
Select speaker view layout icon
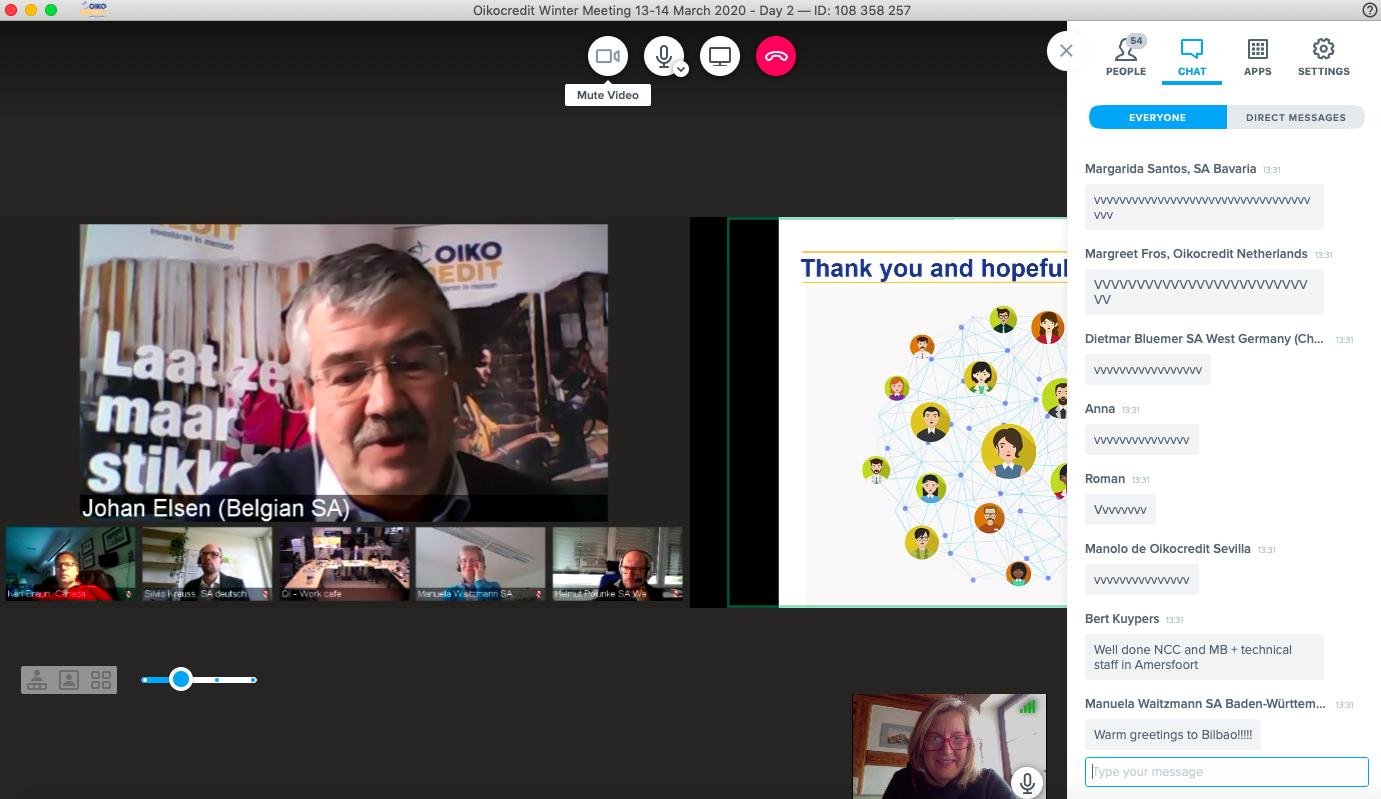click(x=69, y=680)
